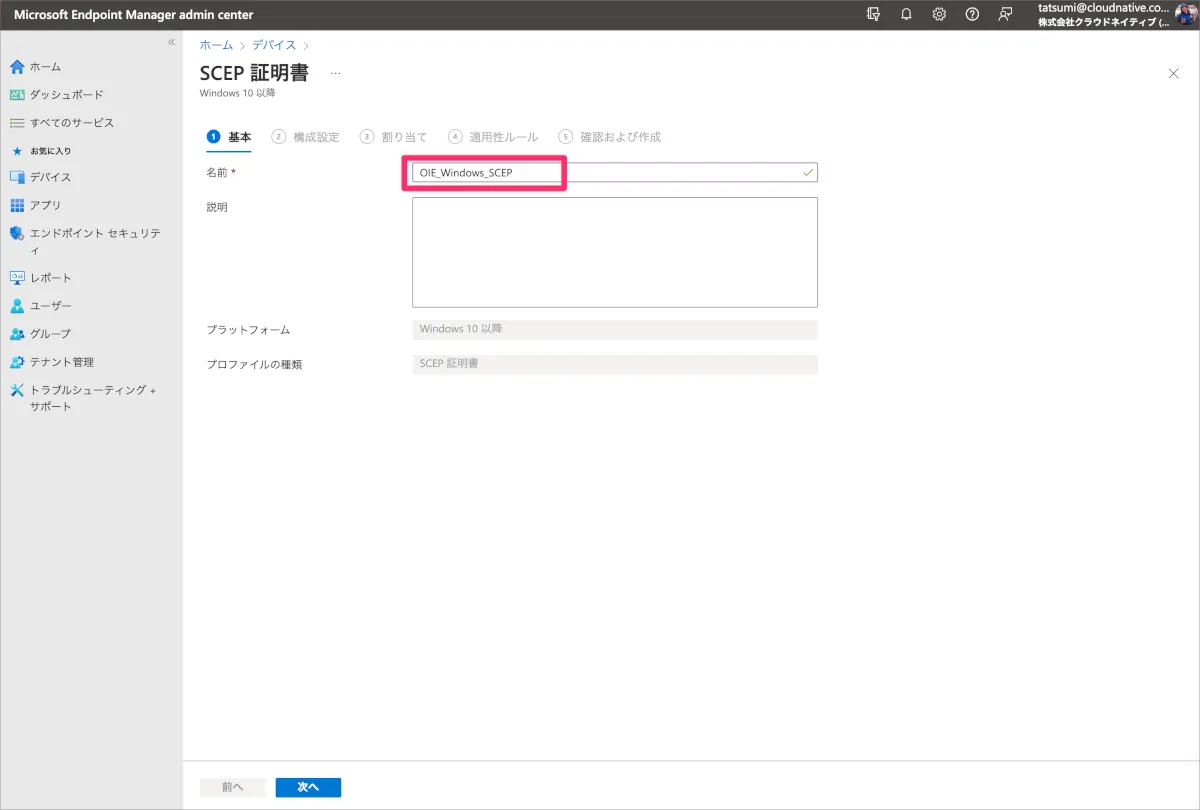Open the Dashboard icon in sidebar

click(16, 95)
